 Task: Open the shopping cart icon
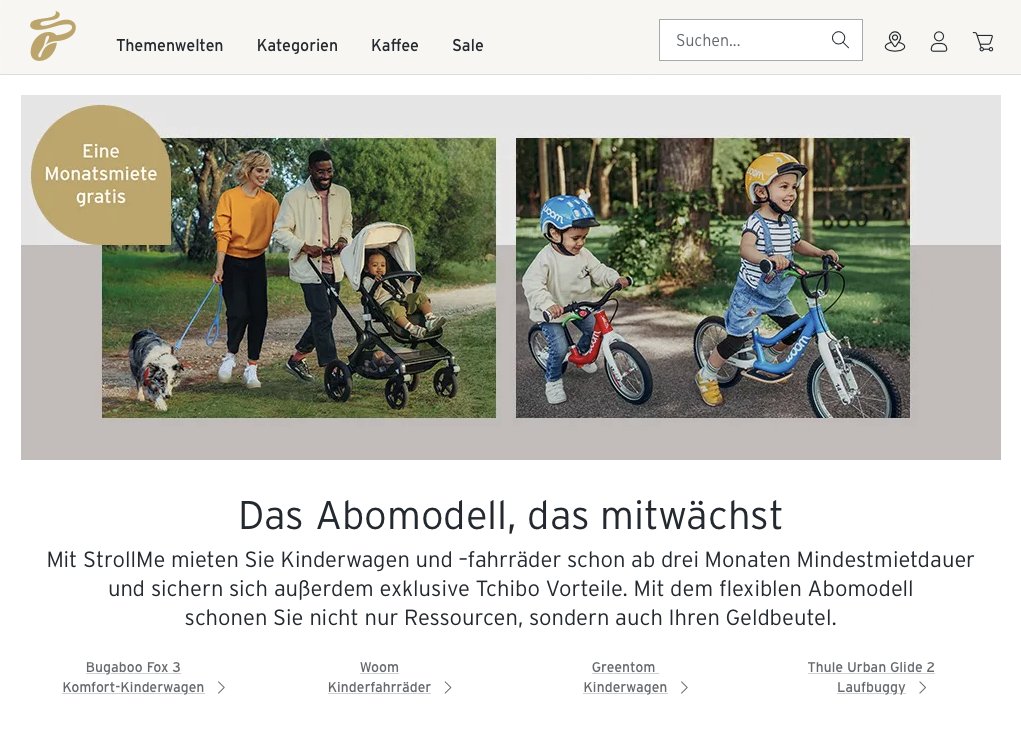pos(983,42)
